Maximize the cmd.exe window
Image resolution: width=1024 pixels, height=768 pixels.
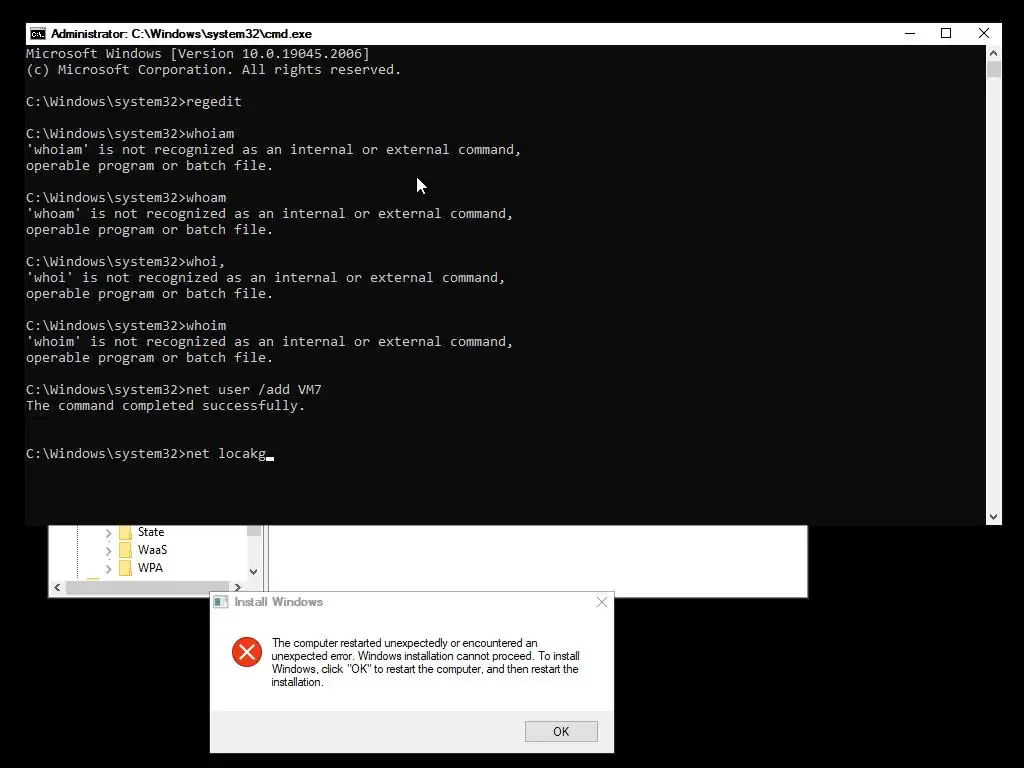point(946,33)
